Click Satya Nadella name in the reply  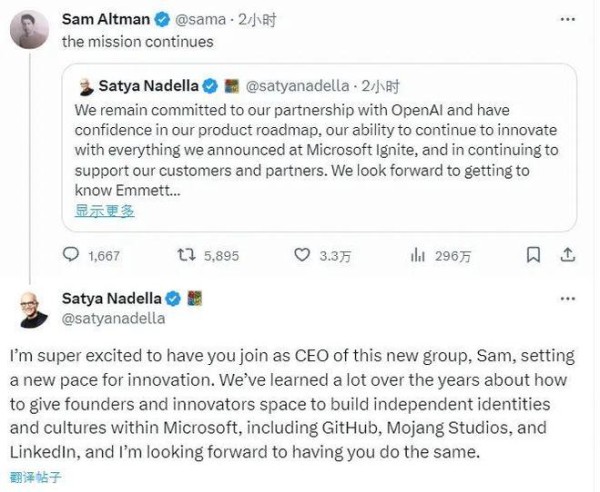(x=110, y=298)
